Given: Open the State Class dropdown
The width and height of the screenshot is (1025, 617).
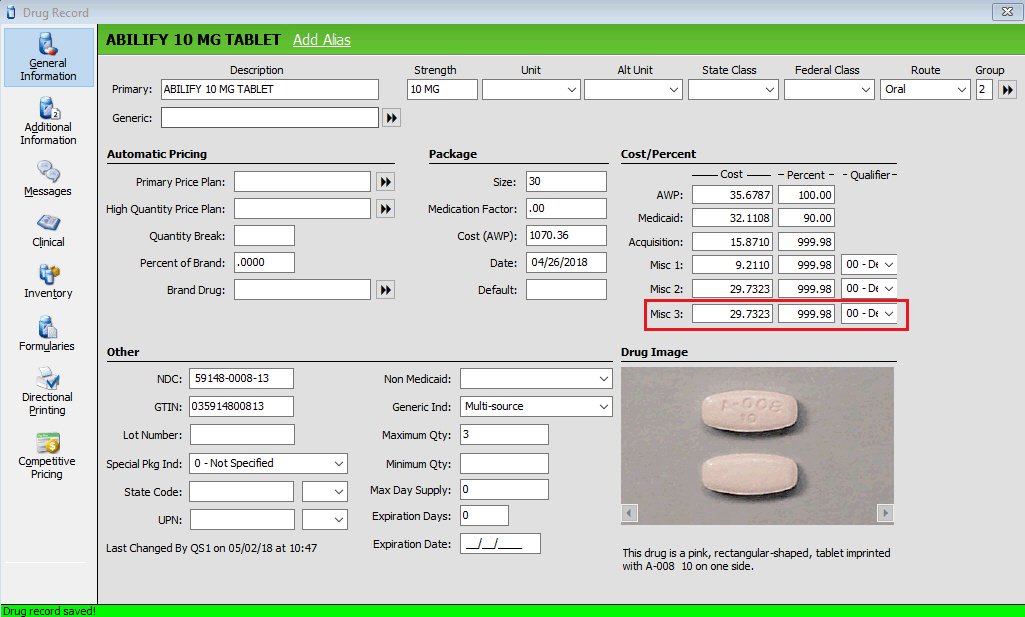Looking at the screenshot, I should pyautogui.click(x=733, y=90).
